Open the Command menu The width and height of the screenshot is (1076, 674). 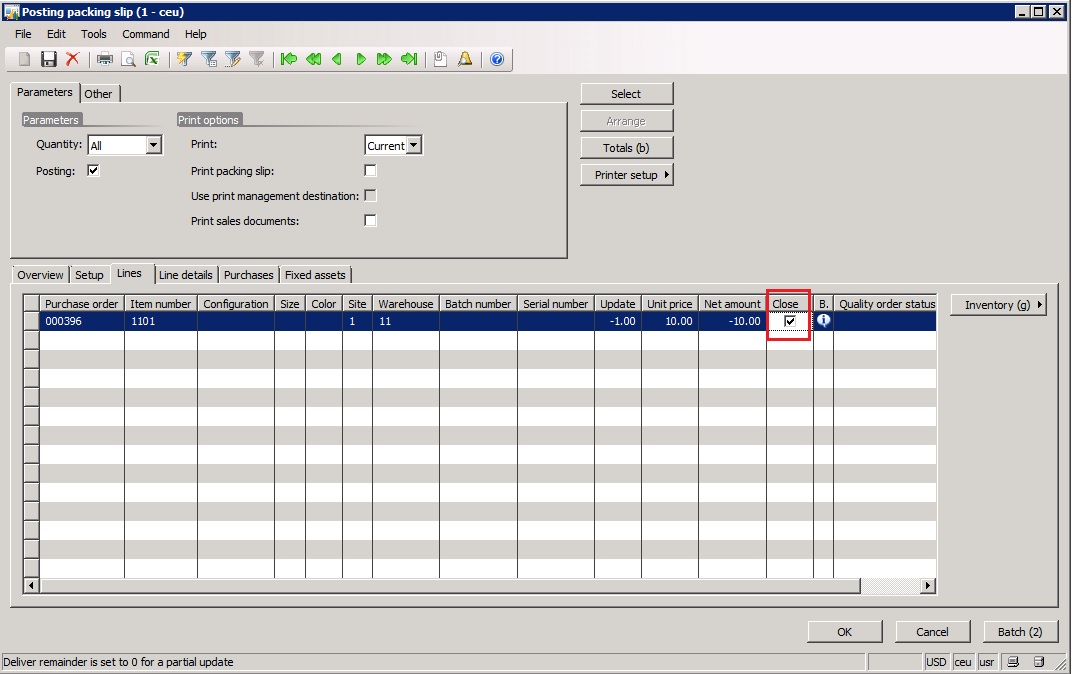pos(146,34)
